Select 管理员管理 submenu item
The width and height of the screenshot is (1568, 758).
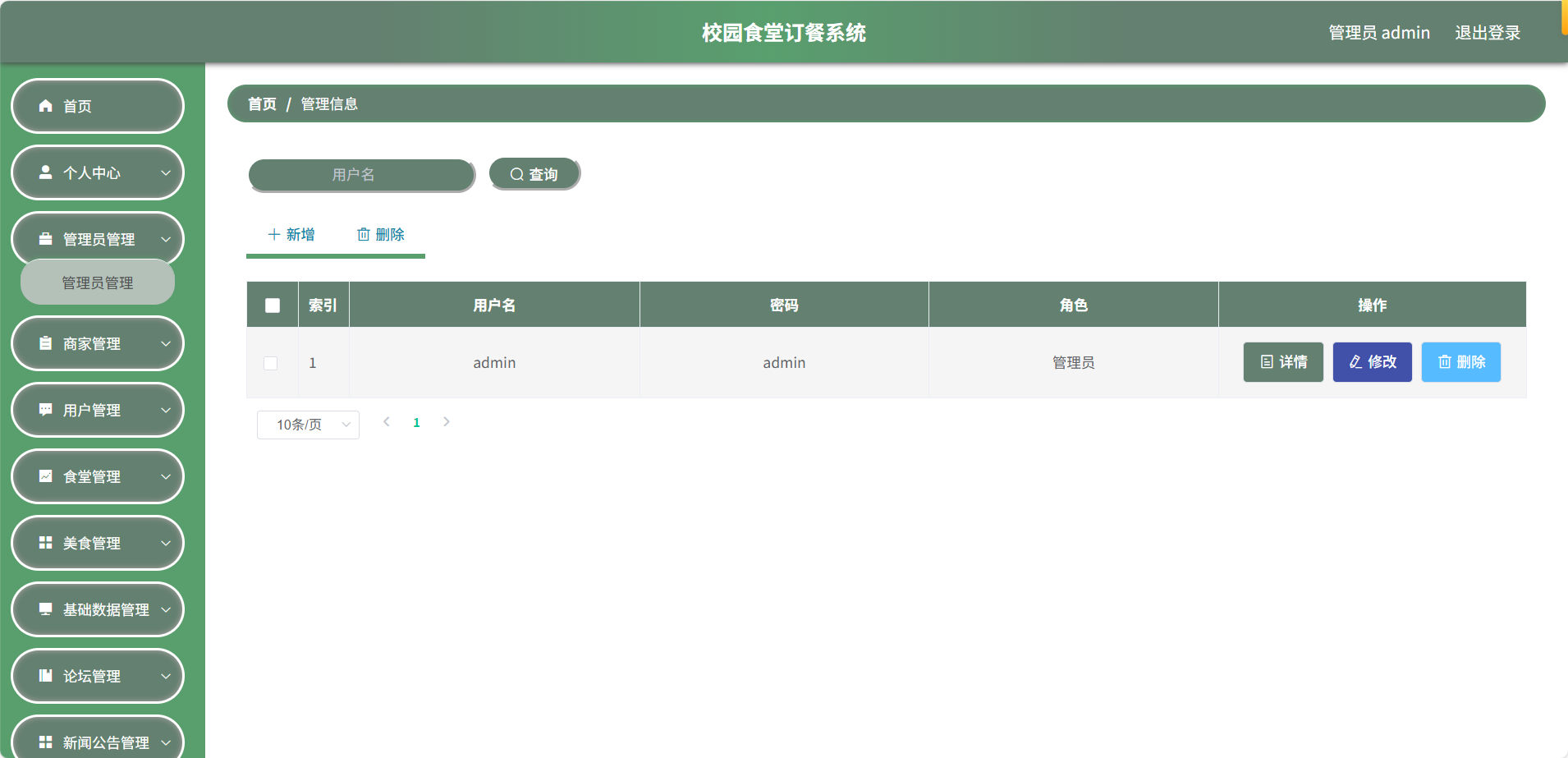tap(98, 283)
